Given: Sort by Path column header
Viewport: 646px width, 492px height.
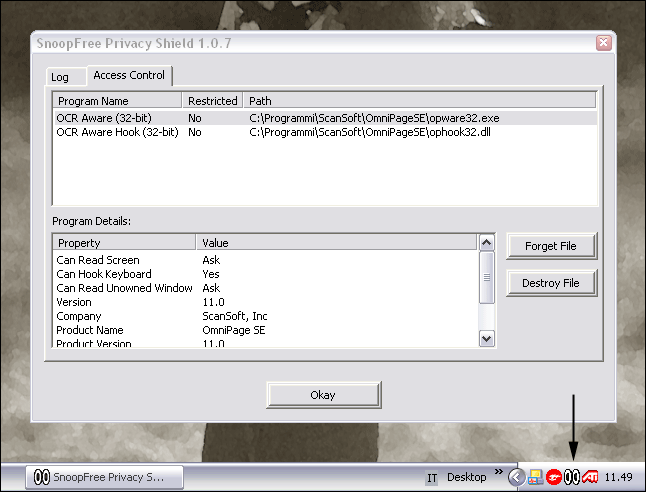Looking at the screenshot, I should point(419,101).
